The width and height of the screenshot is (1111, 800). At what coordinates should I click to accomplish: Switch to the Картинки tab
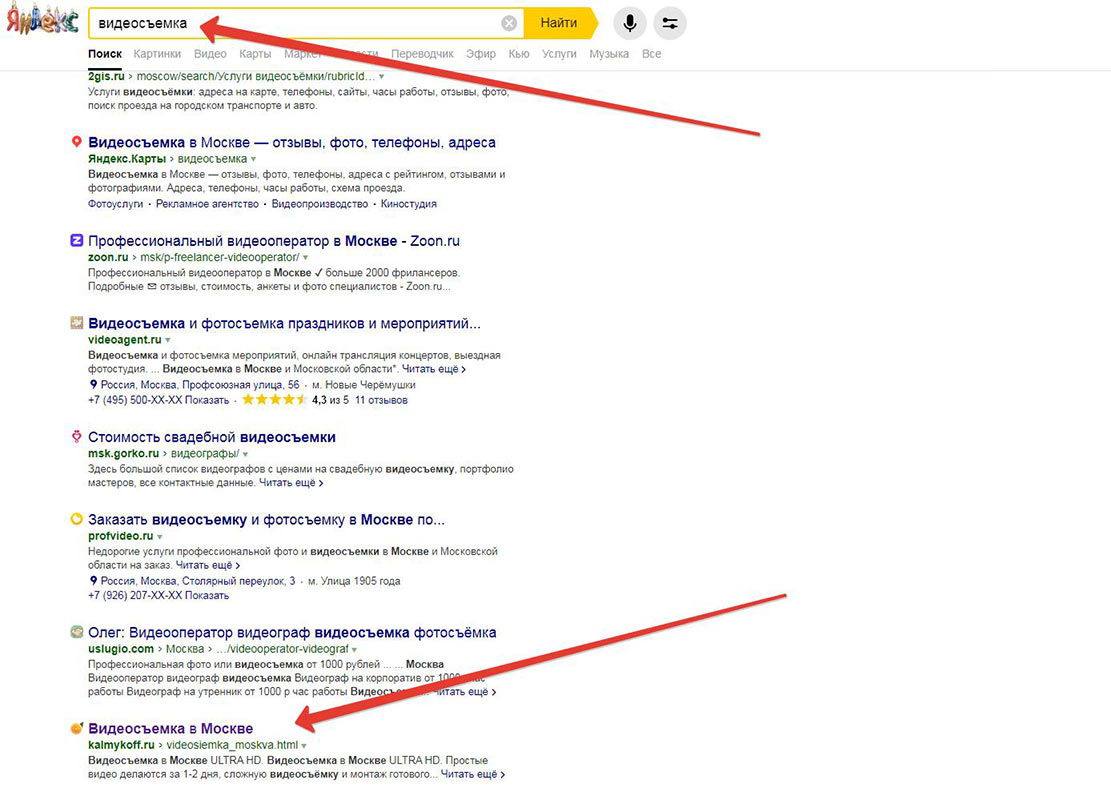157,54
